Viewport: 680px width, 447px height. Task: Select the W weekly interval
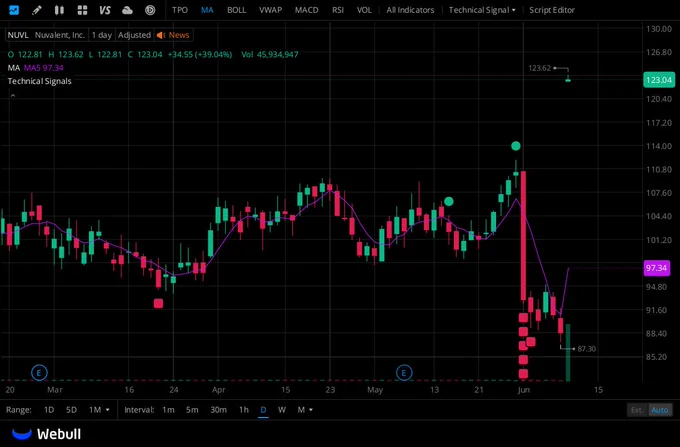pos(282,410)
